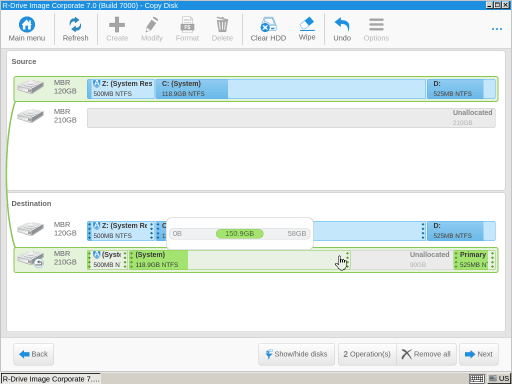
Task: Select source D: 525MB NTFS partition
Action: pyautogui.click(x=461, y=89)
